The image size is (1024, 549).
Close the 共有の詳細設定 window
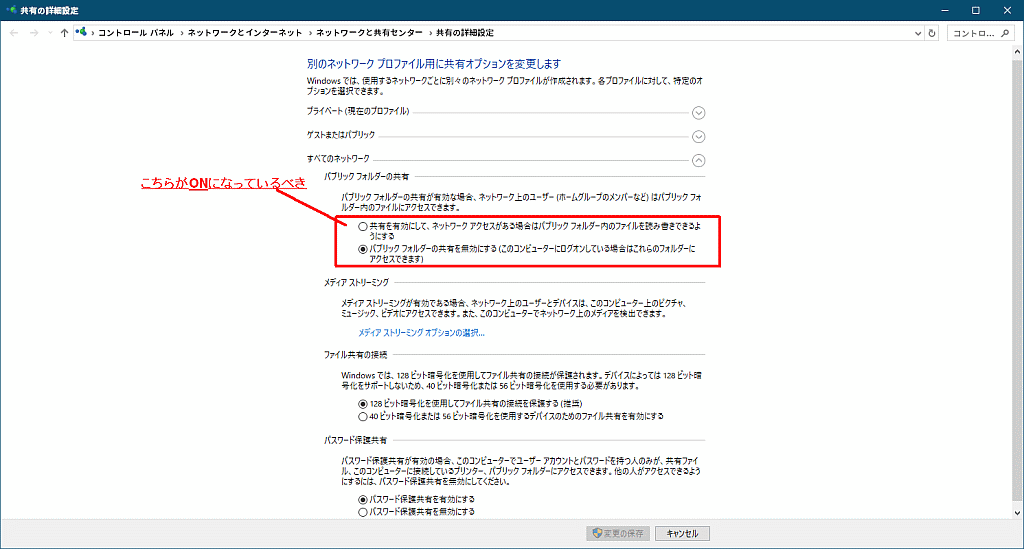point(1007,10)
